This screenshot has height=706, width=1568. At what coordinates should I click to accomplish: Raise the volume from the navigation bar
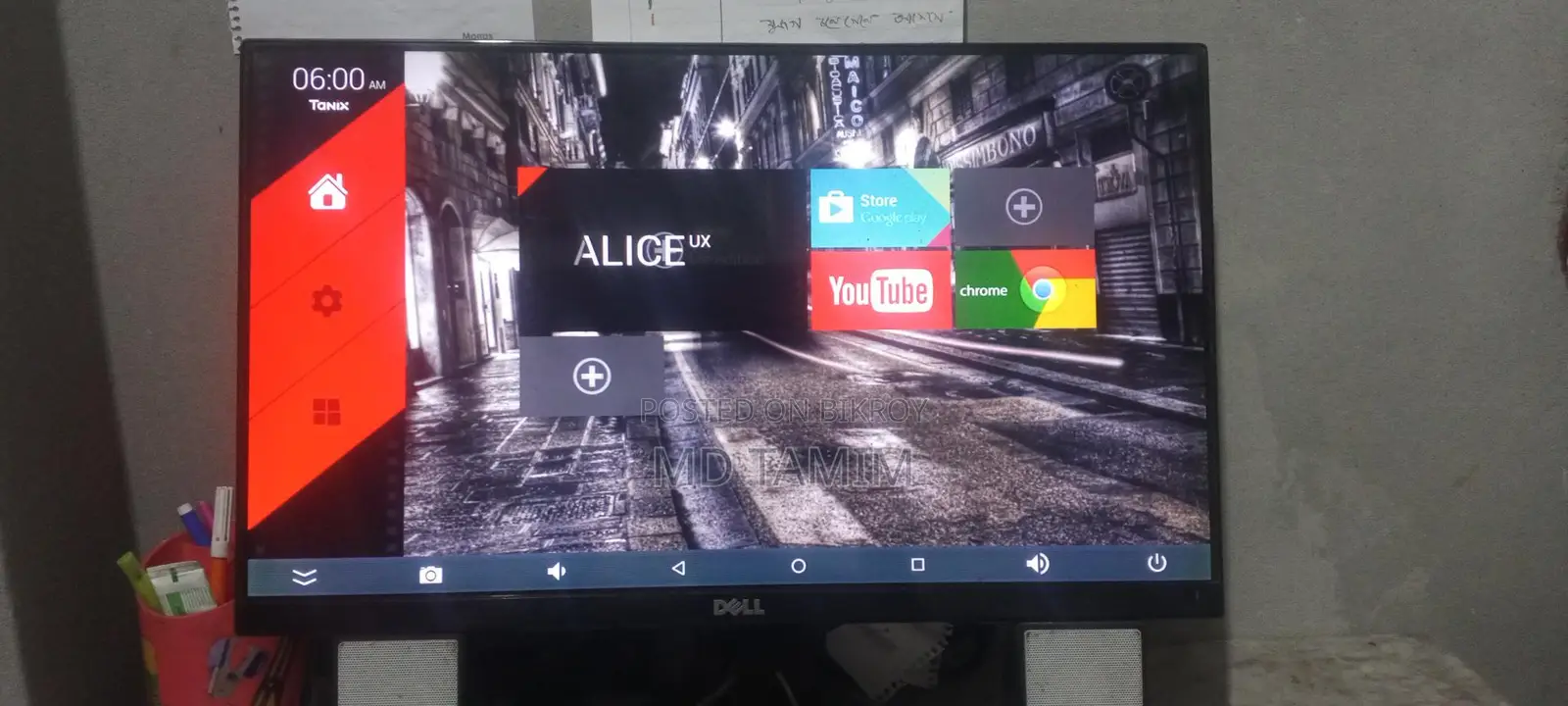(x=1037, y=564)
